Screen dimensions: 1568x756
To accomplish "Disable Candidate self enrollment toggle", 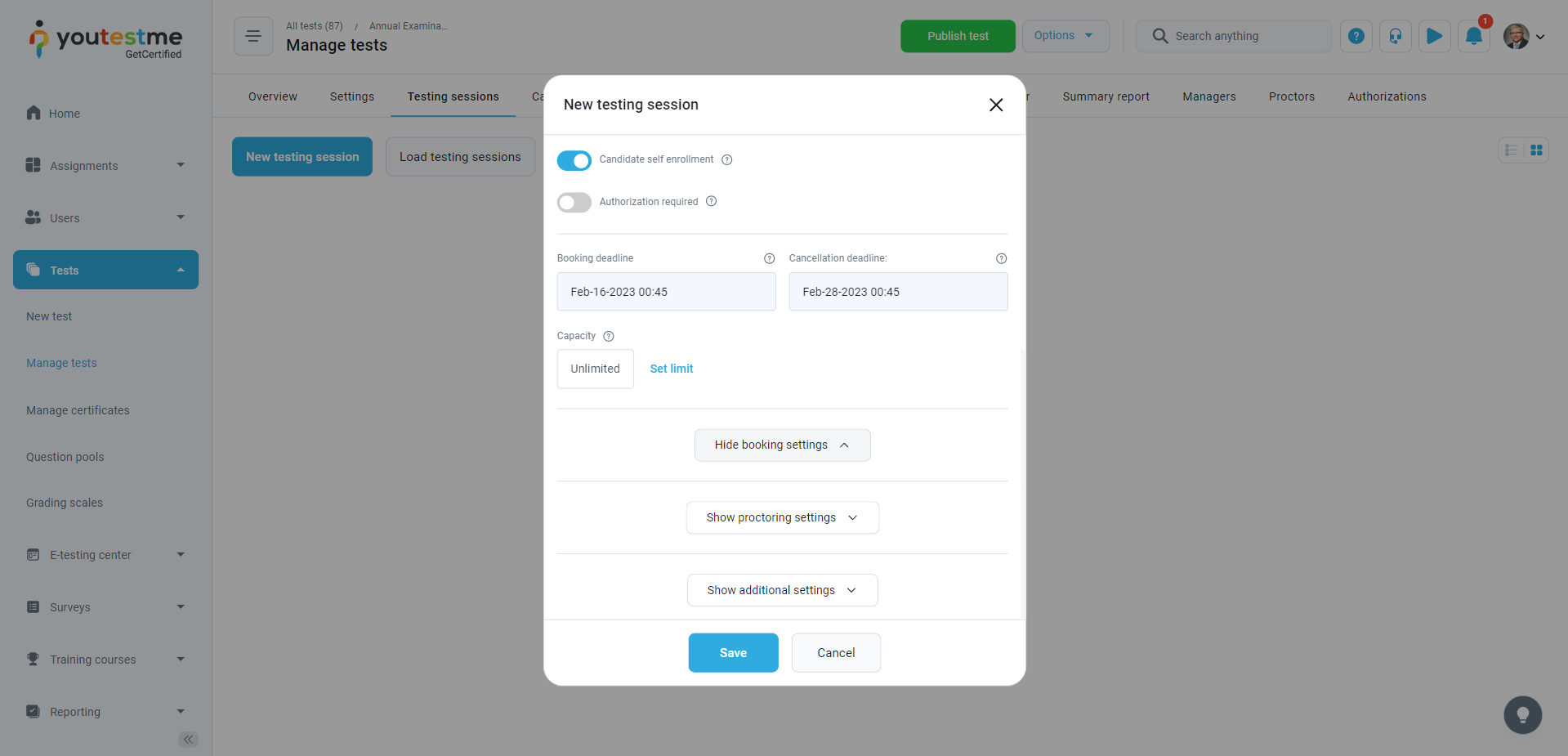I will [x=574, y=160].
